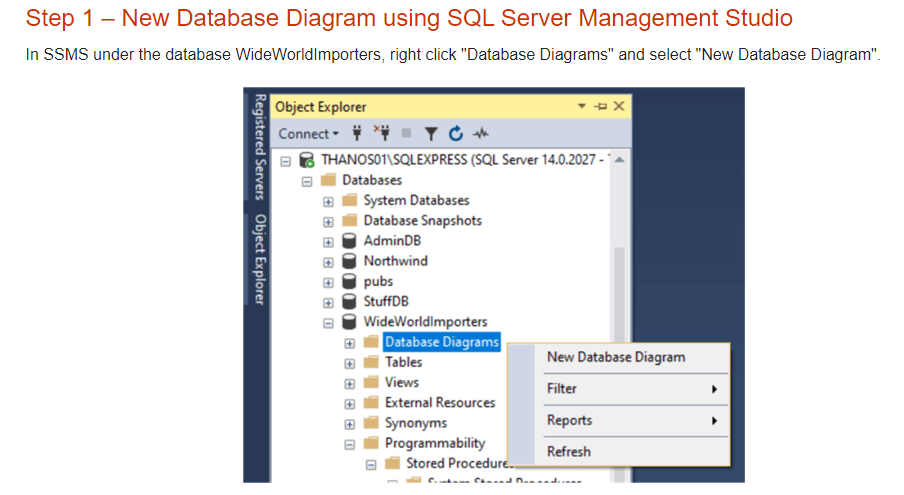Close the Object Explorer panel

[619, 106]
